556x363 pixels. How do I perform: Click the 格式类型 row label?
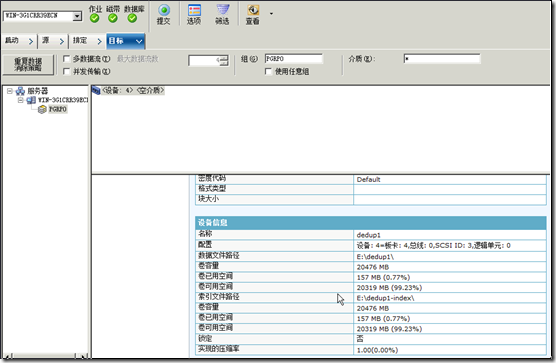click(212, 189)
